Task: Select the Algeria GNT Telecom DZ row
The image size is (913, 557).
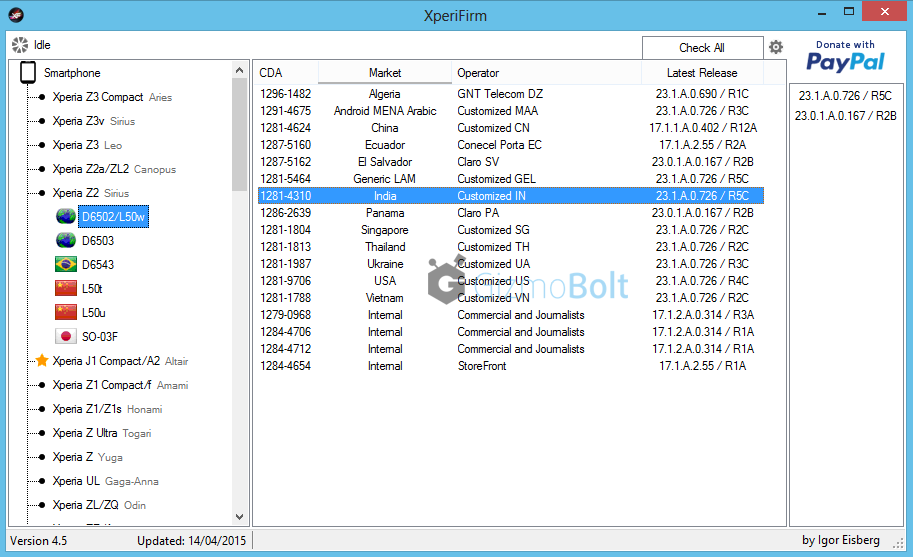Action: coord(511,94)
